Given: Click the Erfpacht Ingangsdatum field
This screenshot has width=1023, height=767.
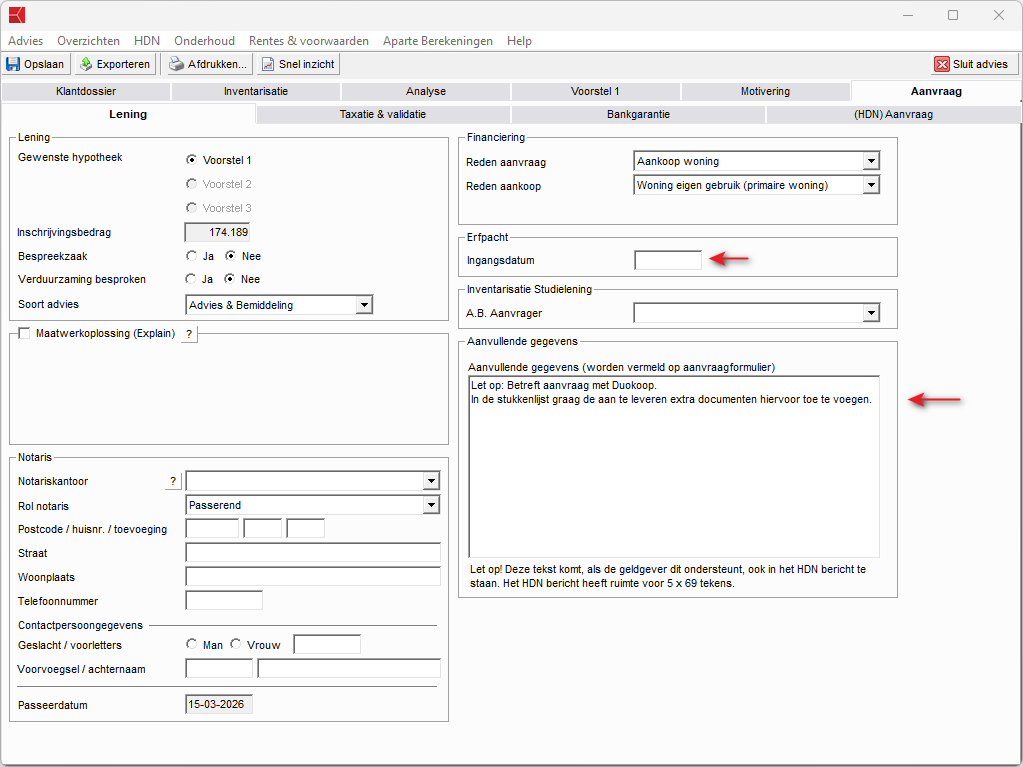Looking at the screenshot, I should pos(668,260).
